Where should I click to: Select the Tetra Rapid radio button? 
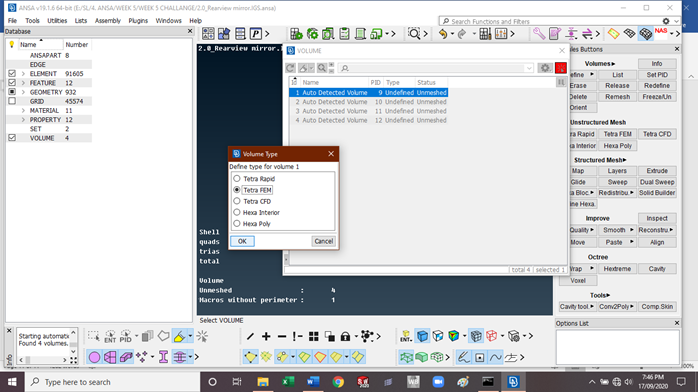coord(237,178)
